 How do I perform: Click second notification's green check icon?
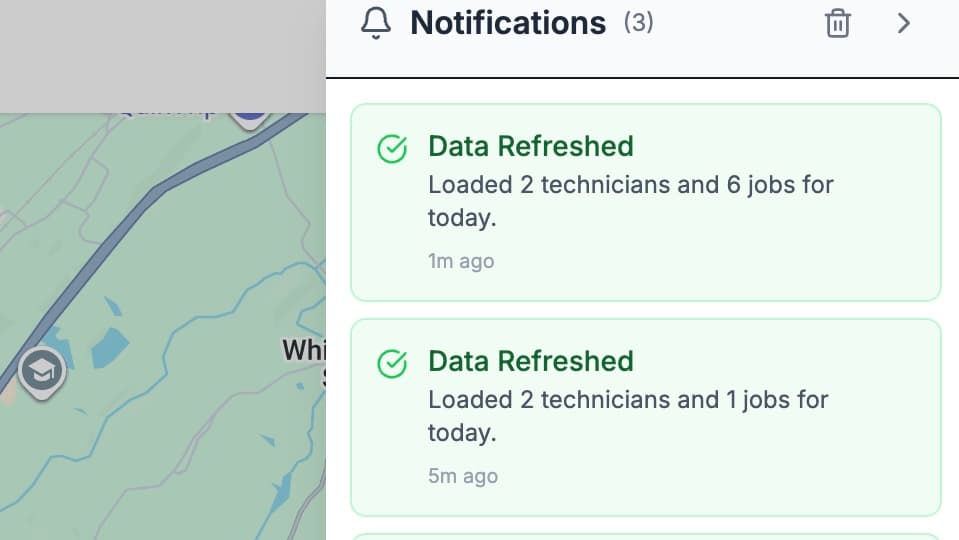tap(392, 364)
